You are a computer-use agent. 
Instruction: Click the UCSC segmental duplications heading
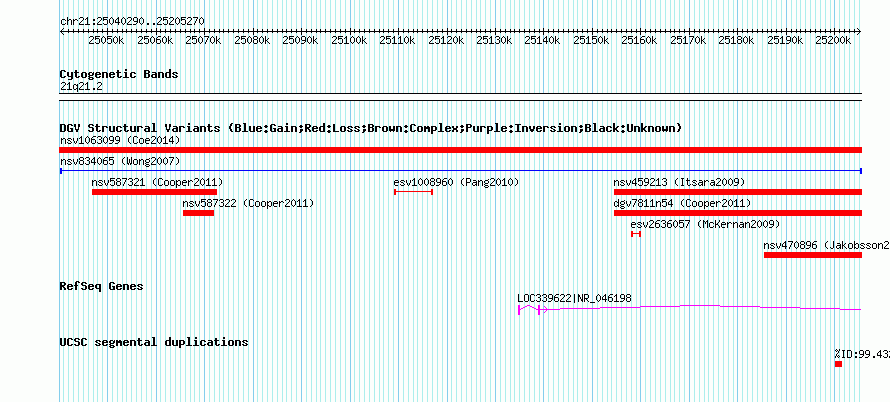click(154, 342)
